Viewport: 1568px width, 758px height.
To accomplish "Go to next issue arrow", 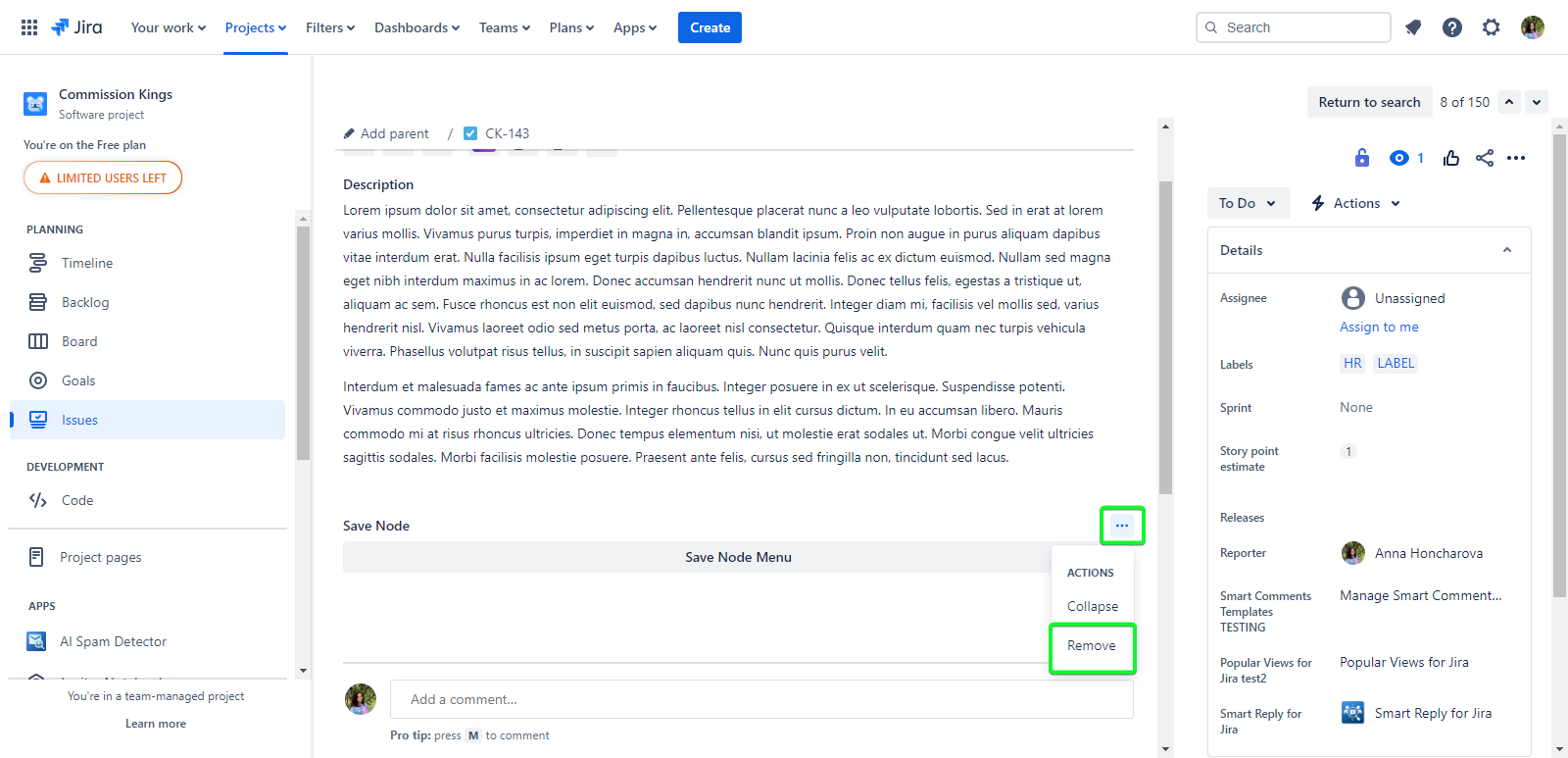I will point(1537,102).
